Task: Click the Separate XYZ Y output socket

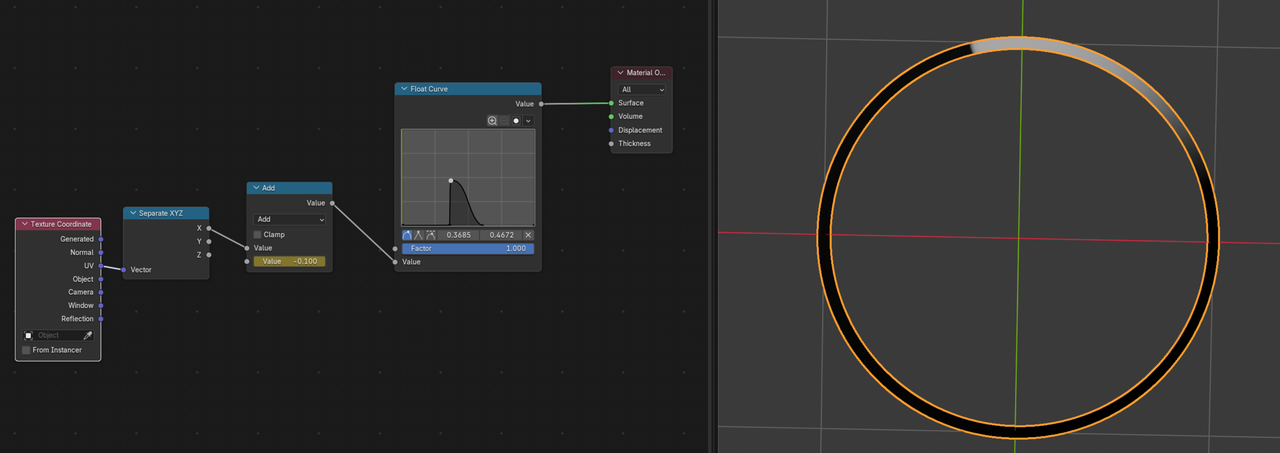Action: coord(209,241)
